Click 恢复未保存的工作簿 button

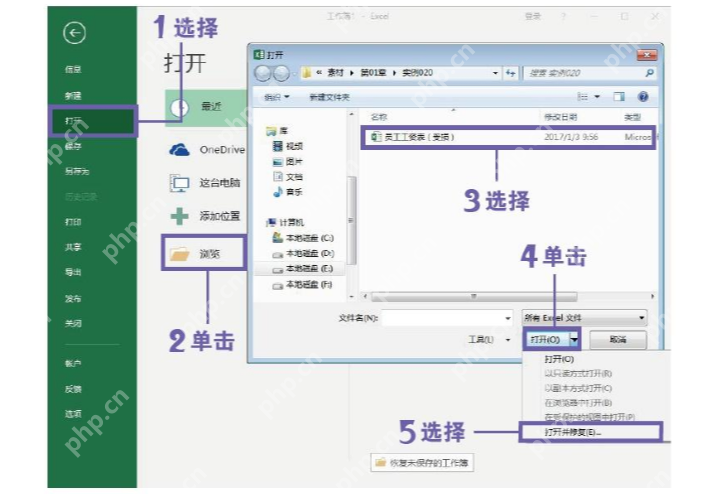[x=422, y=462]
